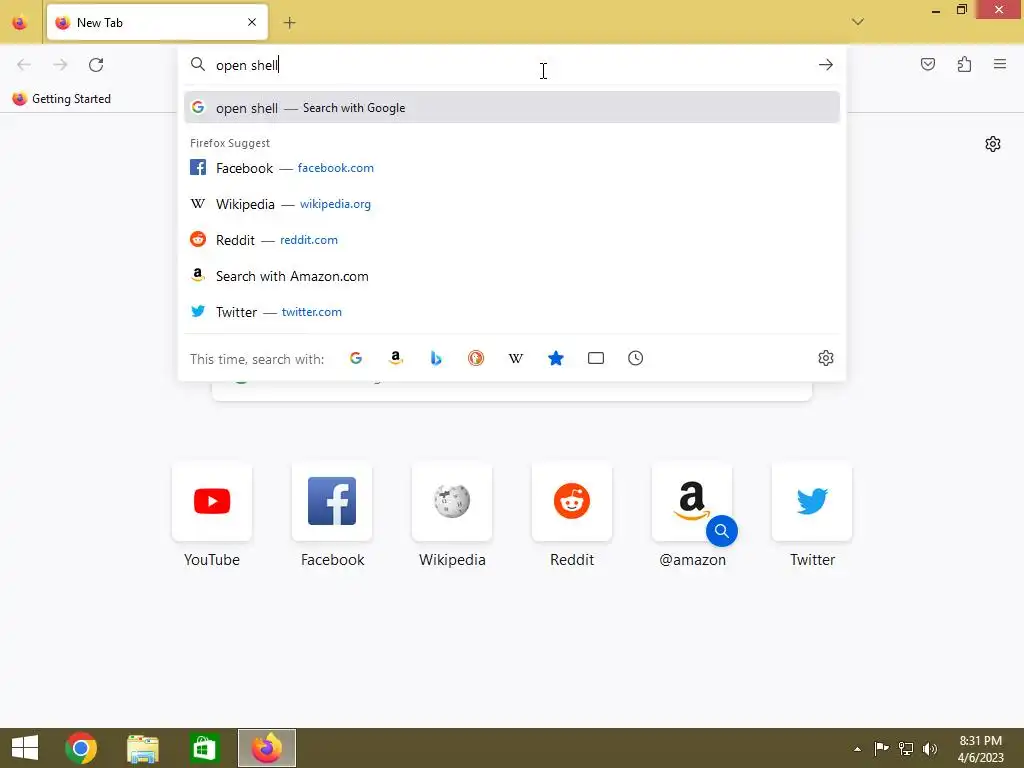Search open tabs using tabs icon
Viewport: 1024px width, 768px height.
(x=596, y=358)
